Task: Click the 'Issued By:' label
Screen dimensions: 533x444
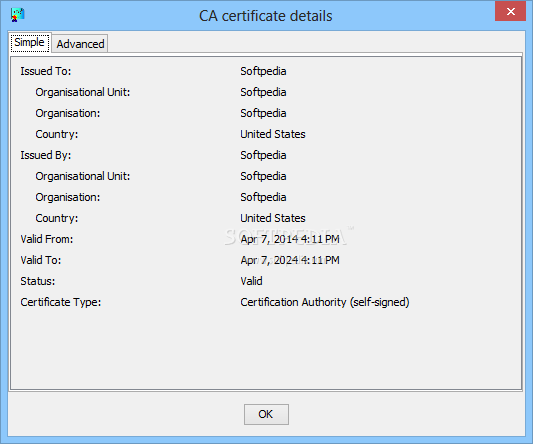Action: click(x=46, y=155)
